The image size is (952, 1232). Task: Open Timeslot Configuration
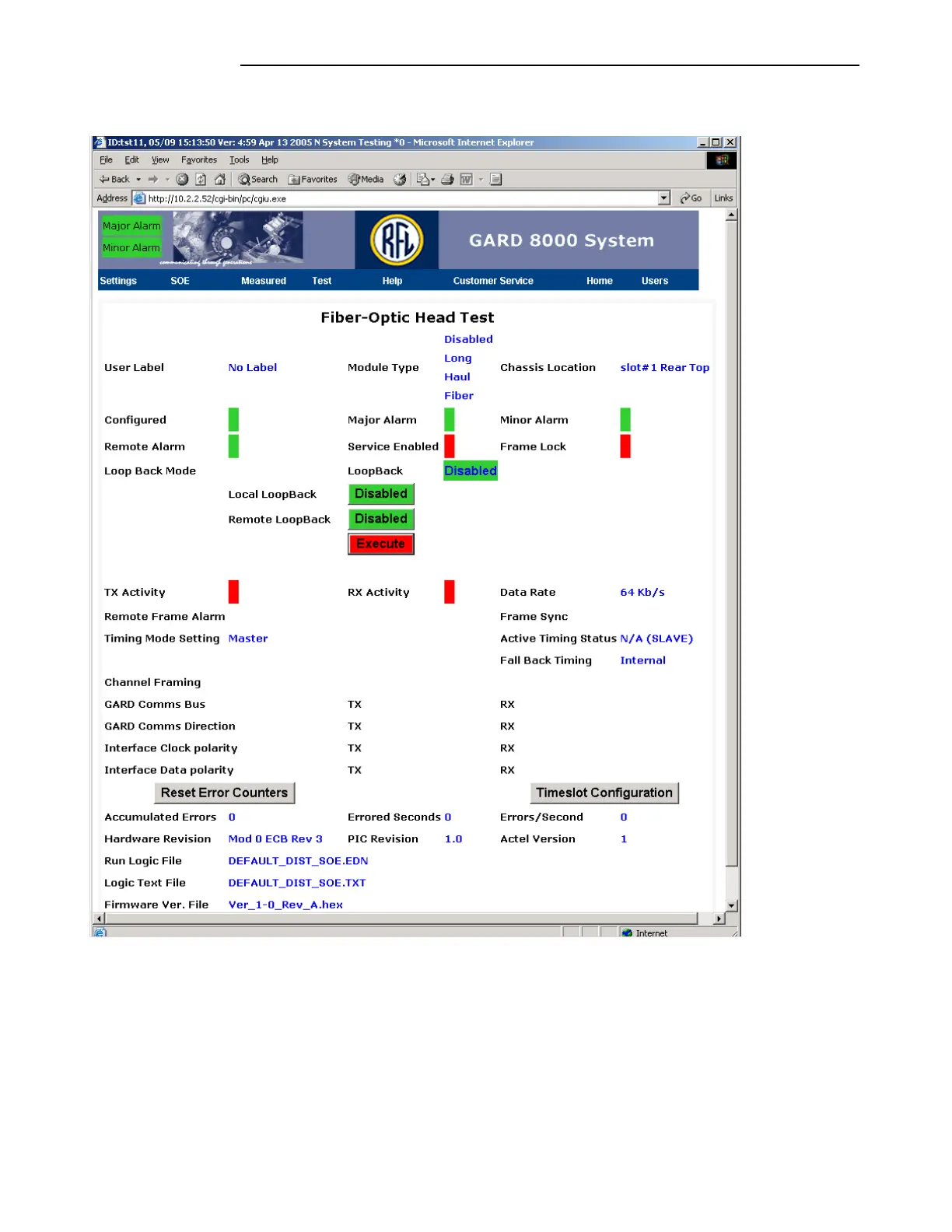604,793
